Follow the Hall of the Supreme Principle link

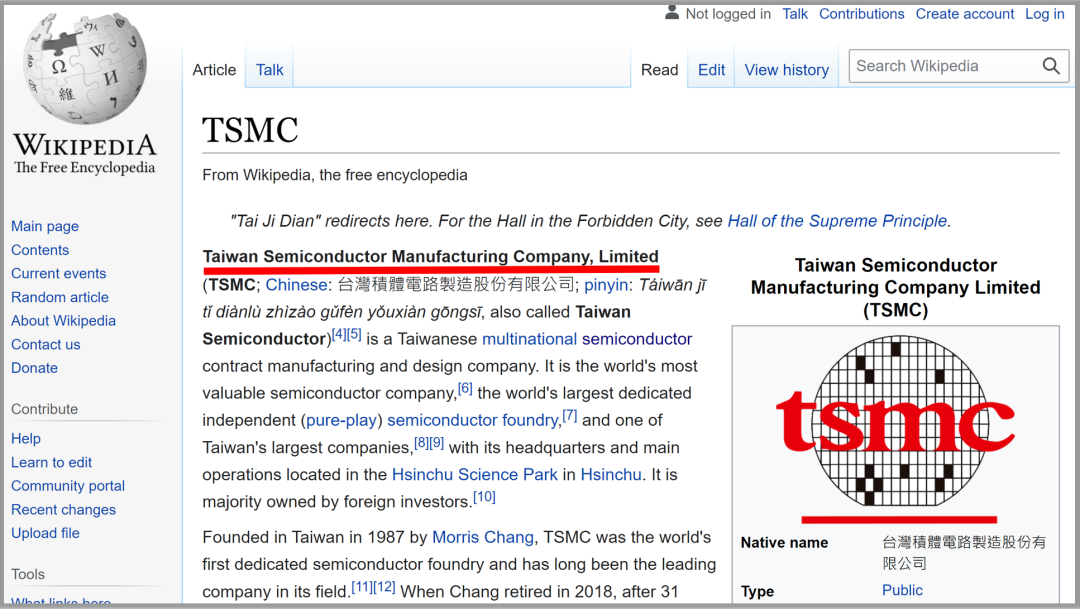(x=838, y=221)
